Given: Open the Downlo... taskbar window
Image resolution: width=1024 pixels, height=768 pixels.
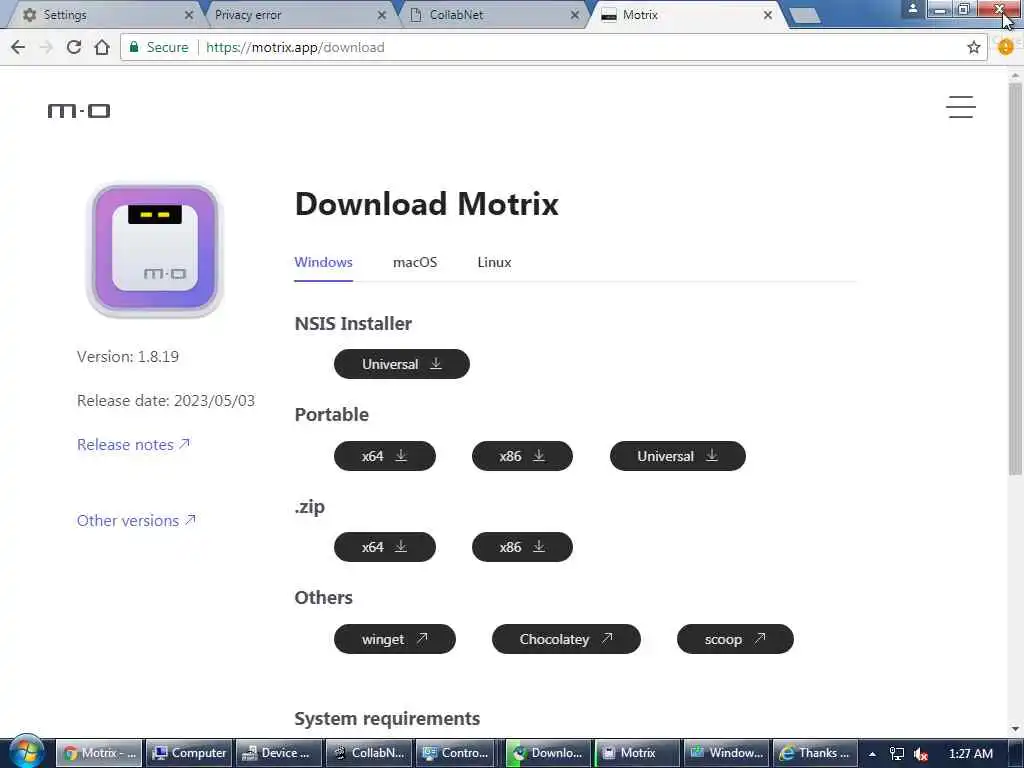Looking at the screenshot, I should click(x=549, y=753).
